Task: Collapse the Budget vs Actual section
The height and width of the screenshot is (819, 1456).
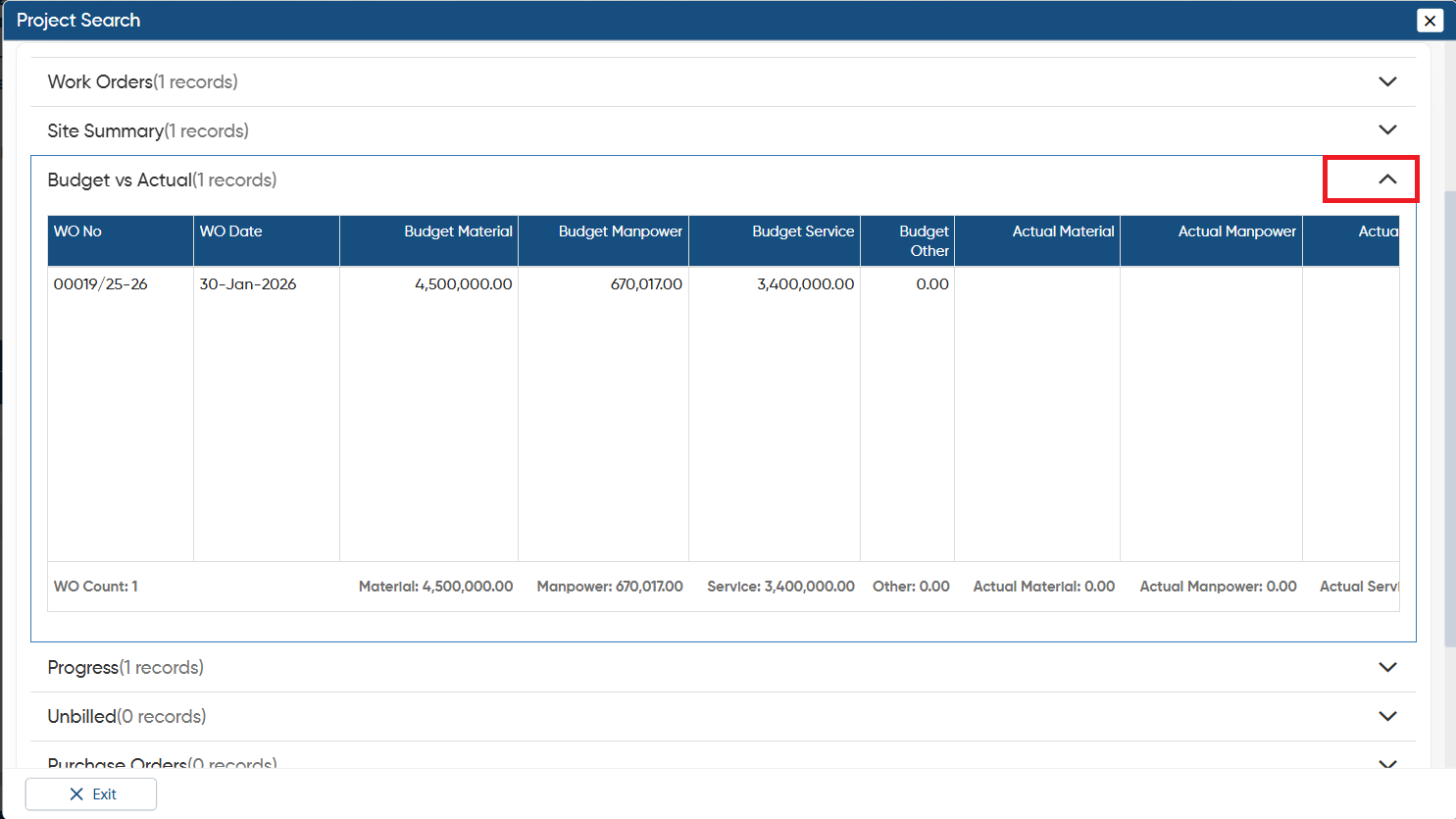Action: click(1387, 179)
